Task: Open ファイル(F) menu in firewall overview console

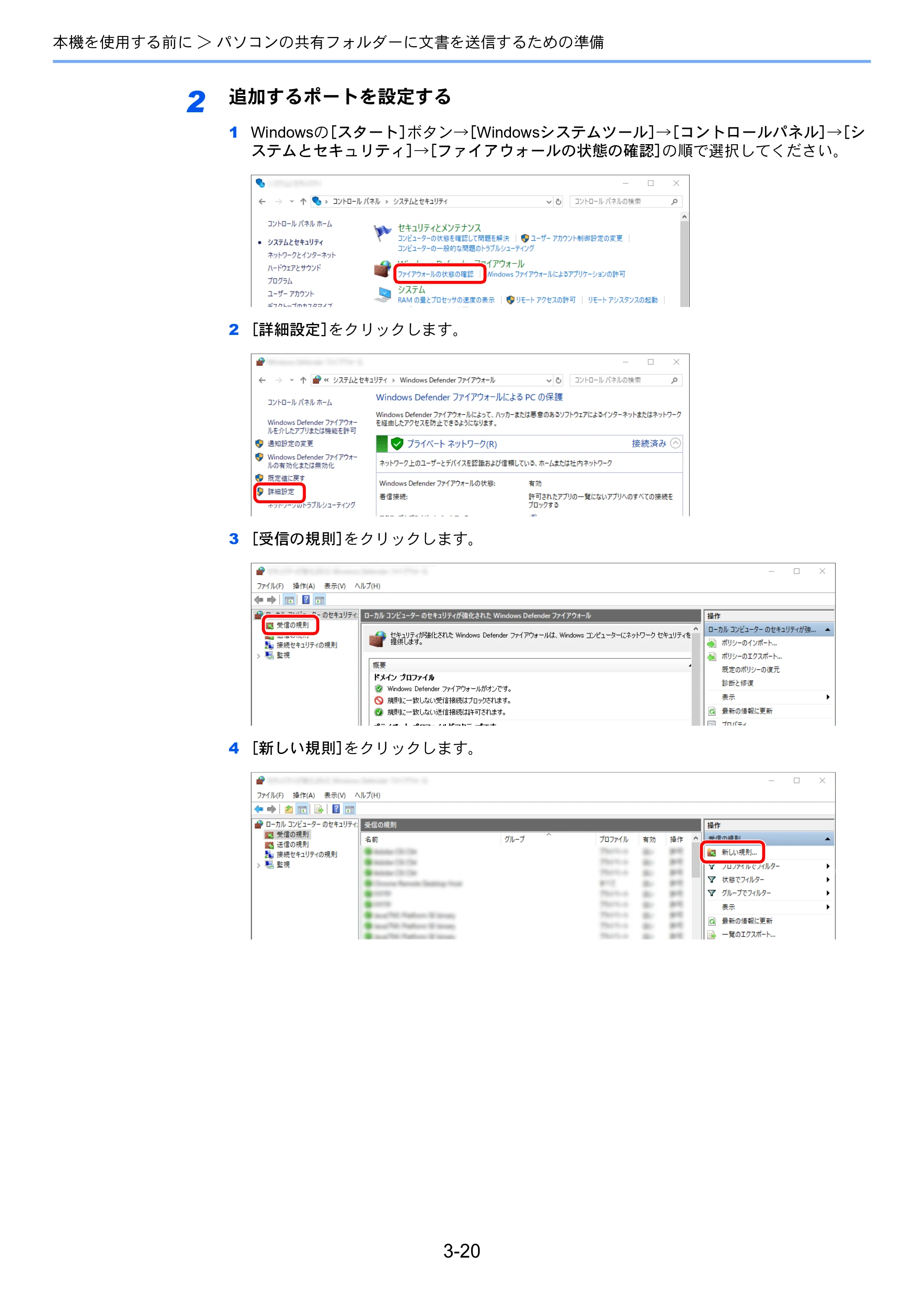Action: [270, 586]
